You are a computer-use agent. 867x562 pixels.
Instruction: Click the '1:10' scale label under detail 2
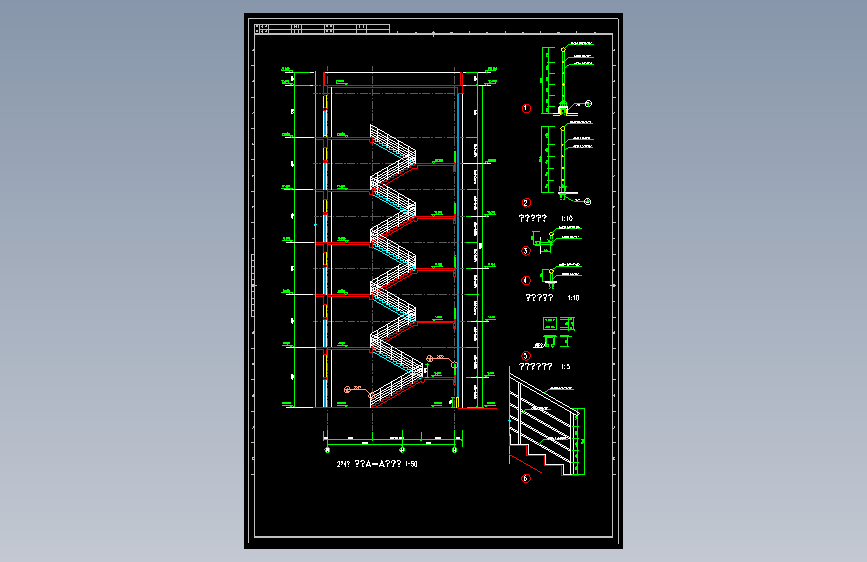(567, 218)
